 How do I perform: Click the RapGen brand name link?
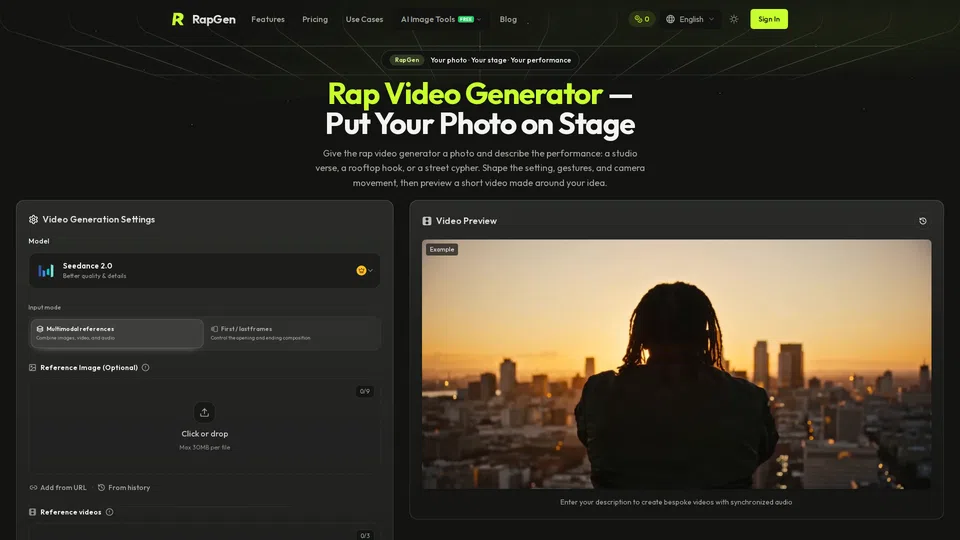pos(214,19)
